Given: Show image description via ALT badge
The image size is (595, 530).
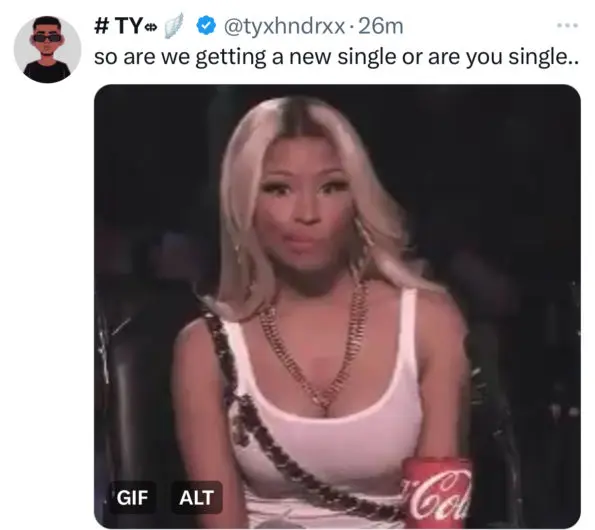Looking at the screenshot, I should 197,497.
